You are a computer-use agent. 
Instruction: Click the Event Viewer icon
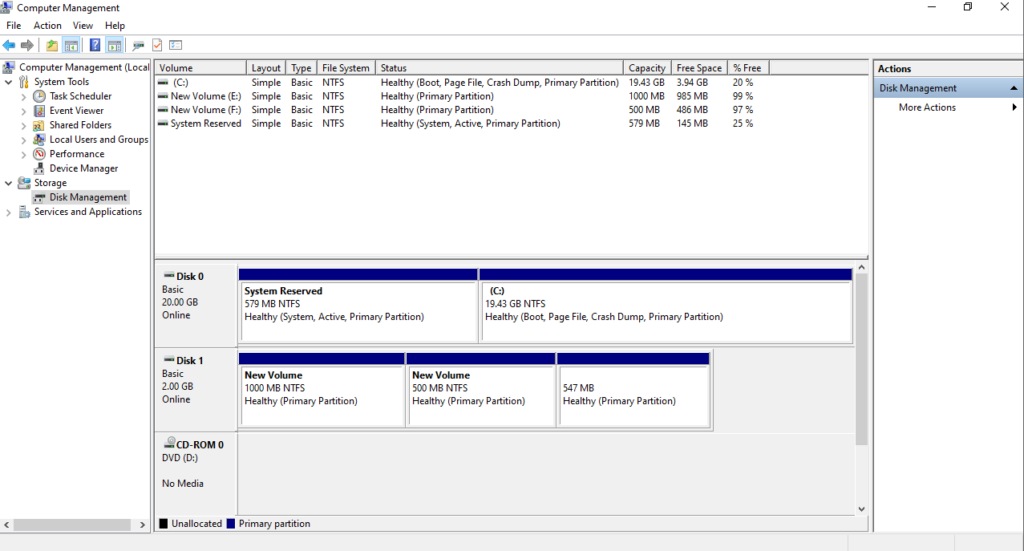tap(39, 110)
